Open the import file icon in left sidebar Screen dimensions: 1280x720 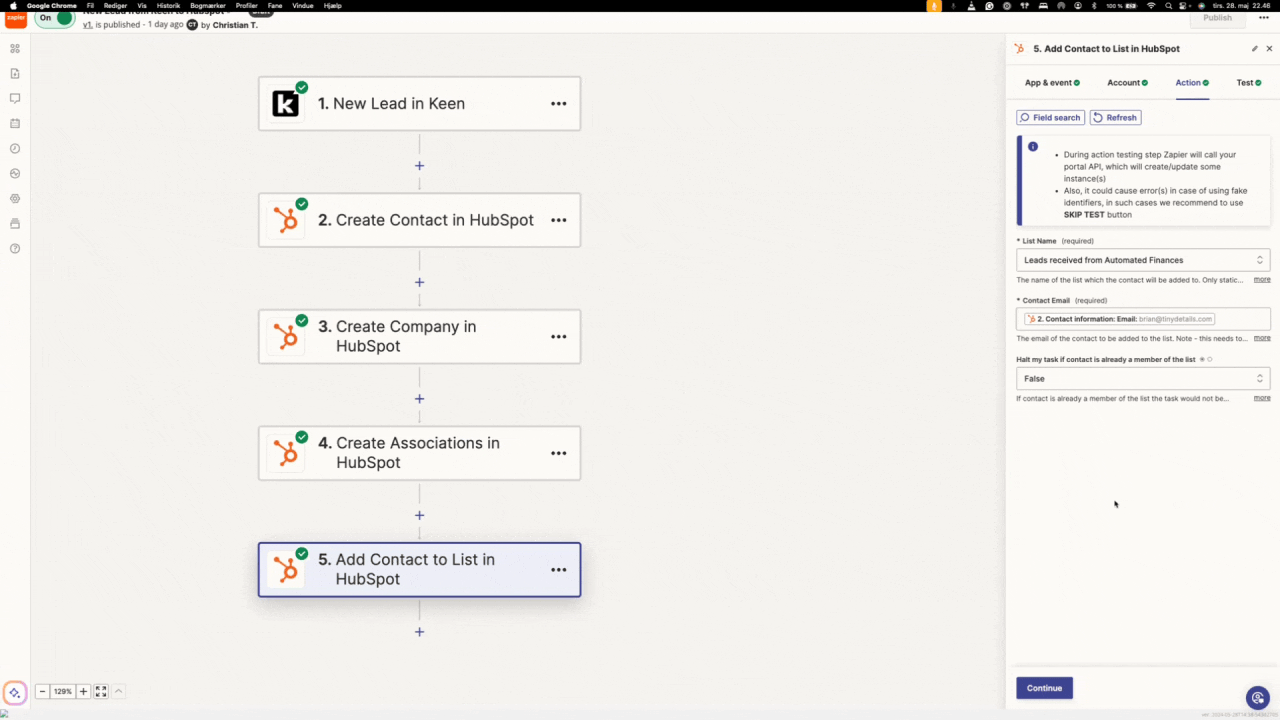point(15,73)
